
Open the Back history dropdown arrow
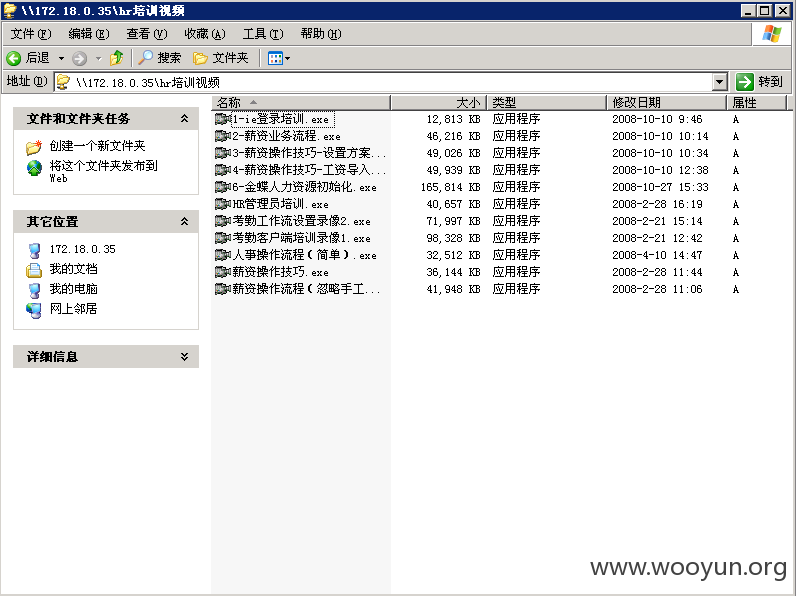coord(61,58)
